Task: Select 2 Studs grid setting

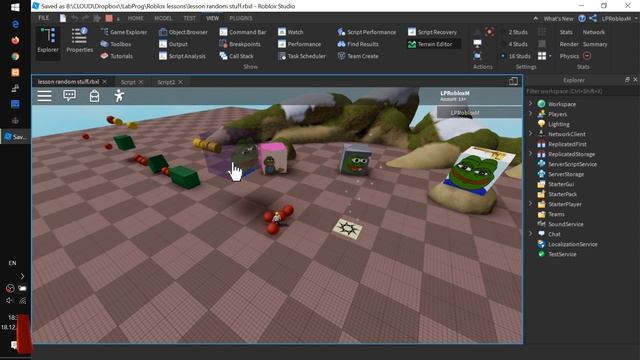Action: click(x=515, y=32)
